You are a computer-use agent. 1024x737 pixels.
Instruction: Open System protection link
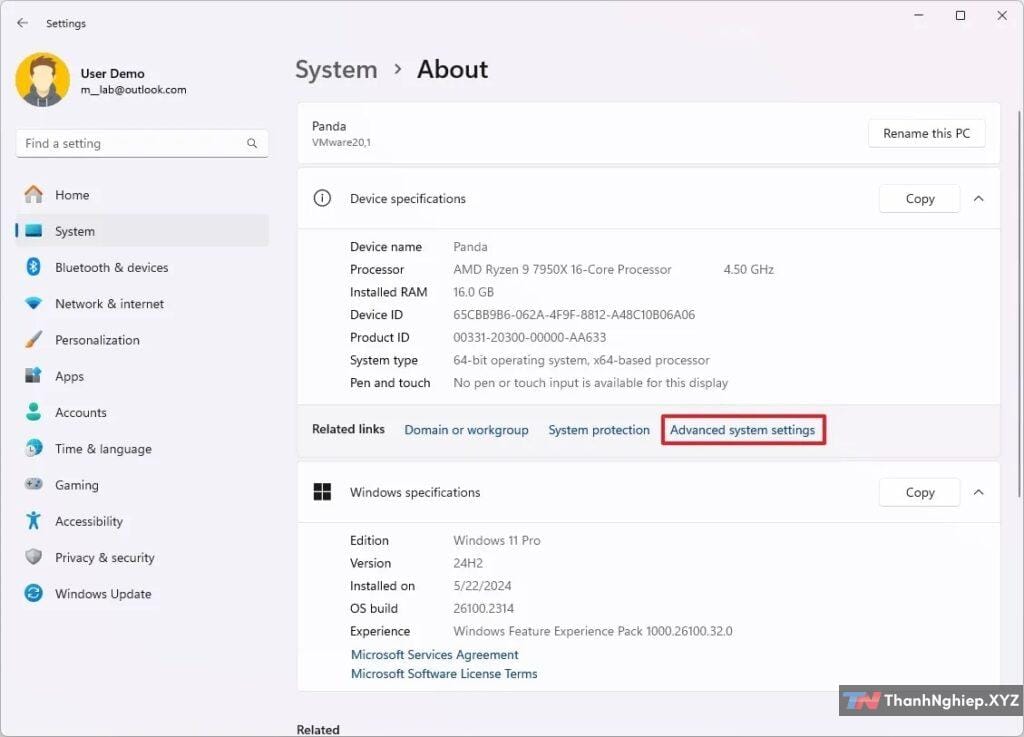click(x=599, y=430)
